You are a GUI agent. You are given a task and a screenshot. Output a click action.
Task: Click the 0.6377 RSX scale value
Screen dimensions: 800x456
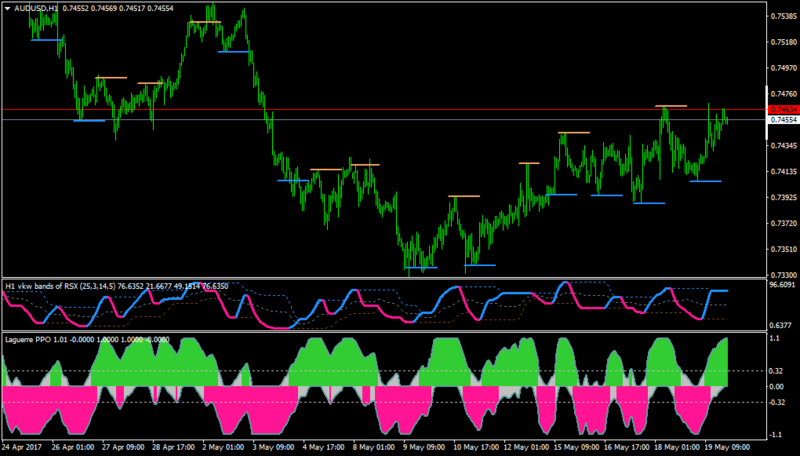[781, 325]
